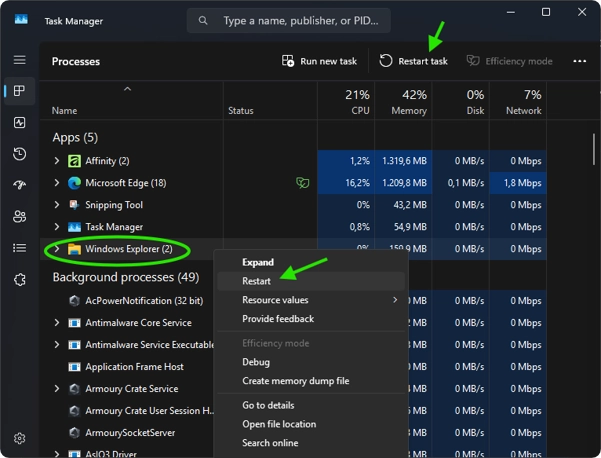Click the Antimalware Core Service icon
This screenshot has width=601, height=458.
point(74,323)
